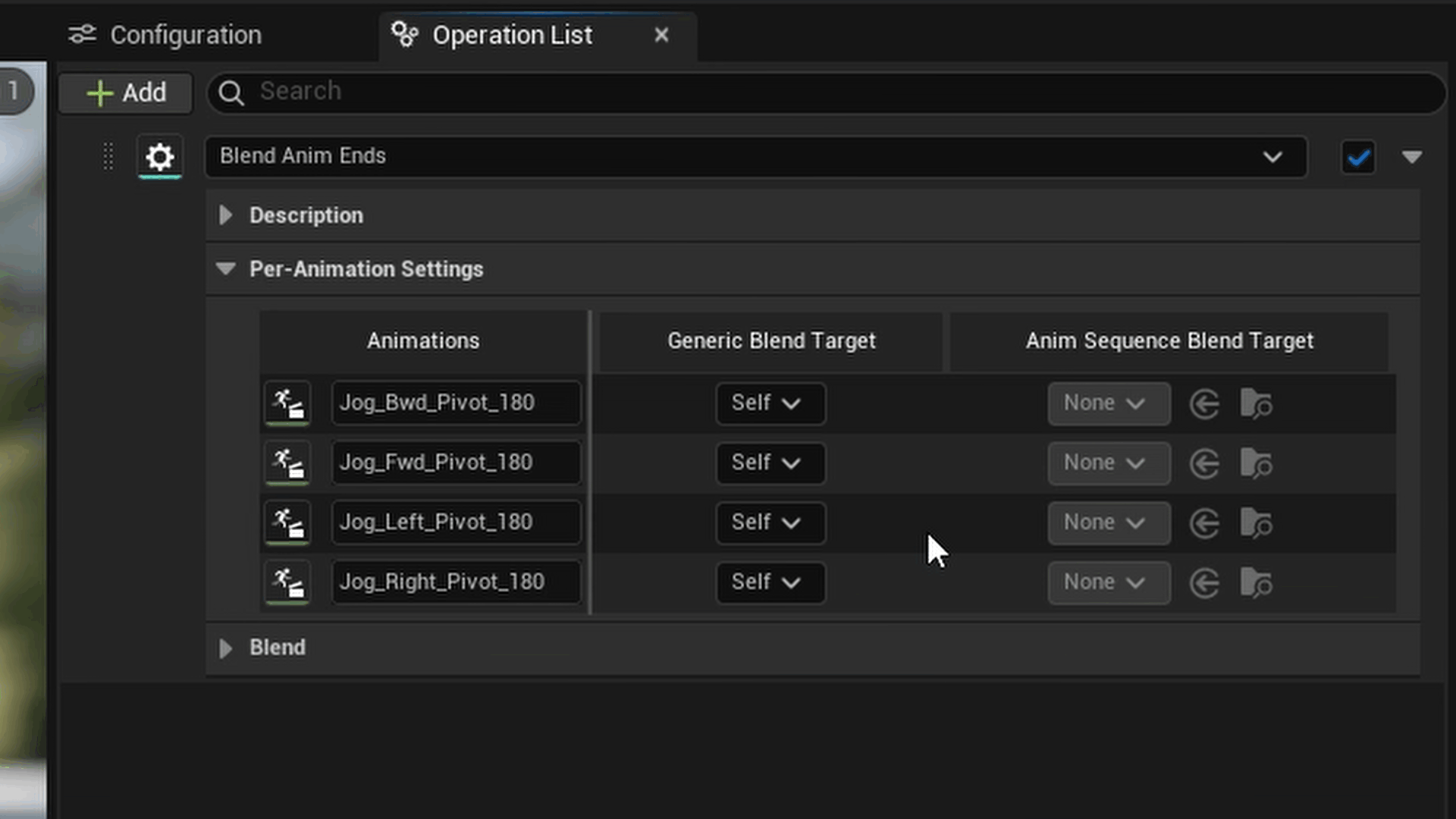Viewport: 1456px width, 819px height.
Task: Click the Animations column header
Action: tap(423, 341)
